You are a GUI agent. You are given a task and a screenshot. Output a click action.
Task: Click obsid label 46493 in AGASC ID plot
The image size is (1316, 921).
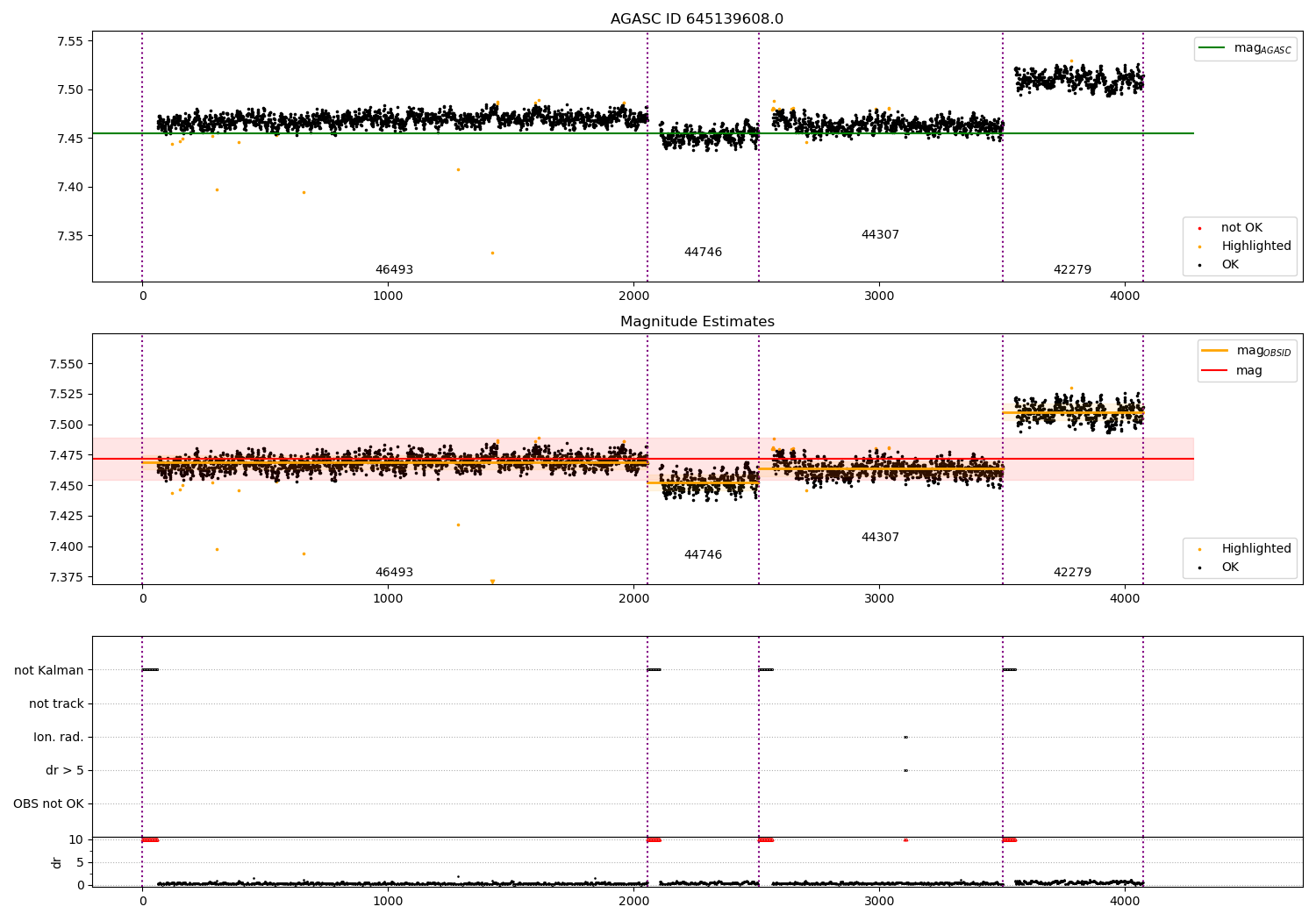pyautogui.click(x=394, y=270)
